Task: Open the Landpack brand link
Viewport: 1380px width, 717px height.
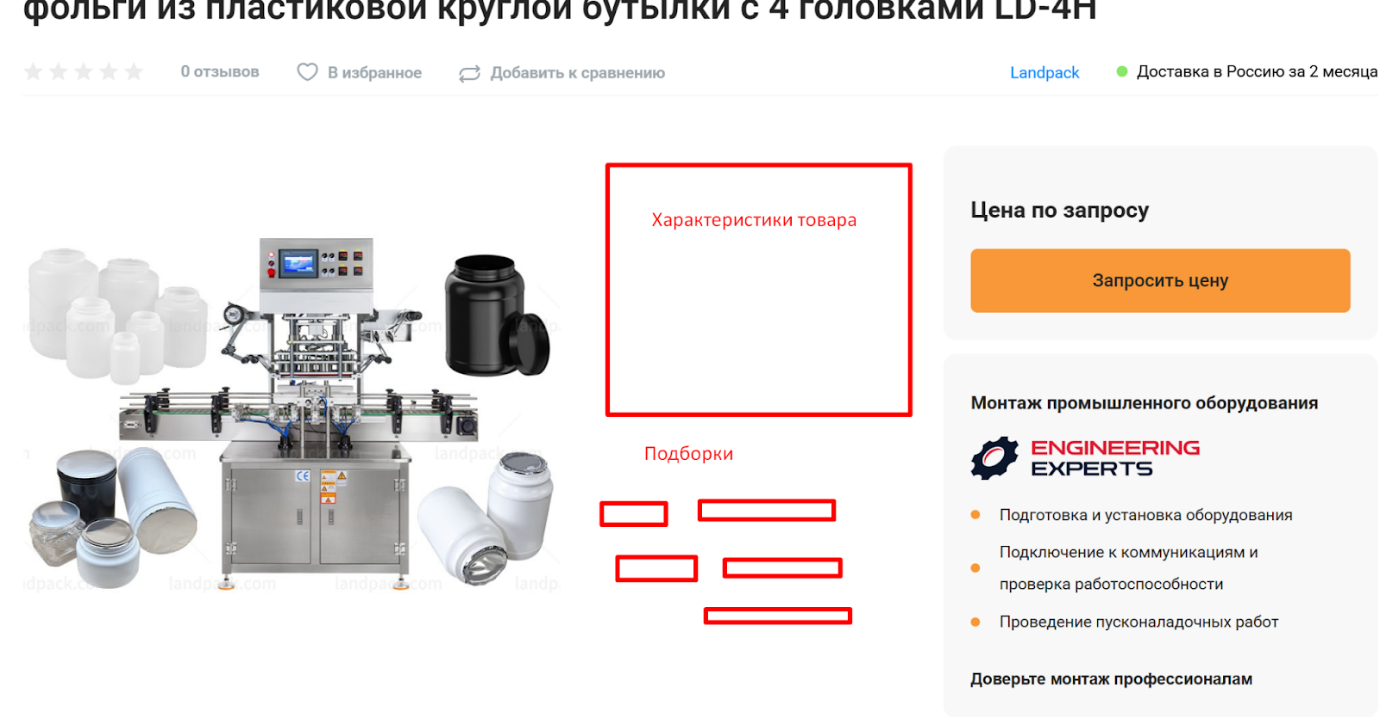Action: coord(1045,73)
